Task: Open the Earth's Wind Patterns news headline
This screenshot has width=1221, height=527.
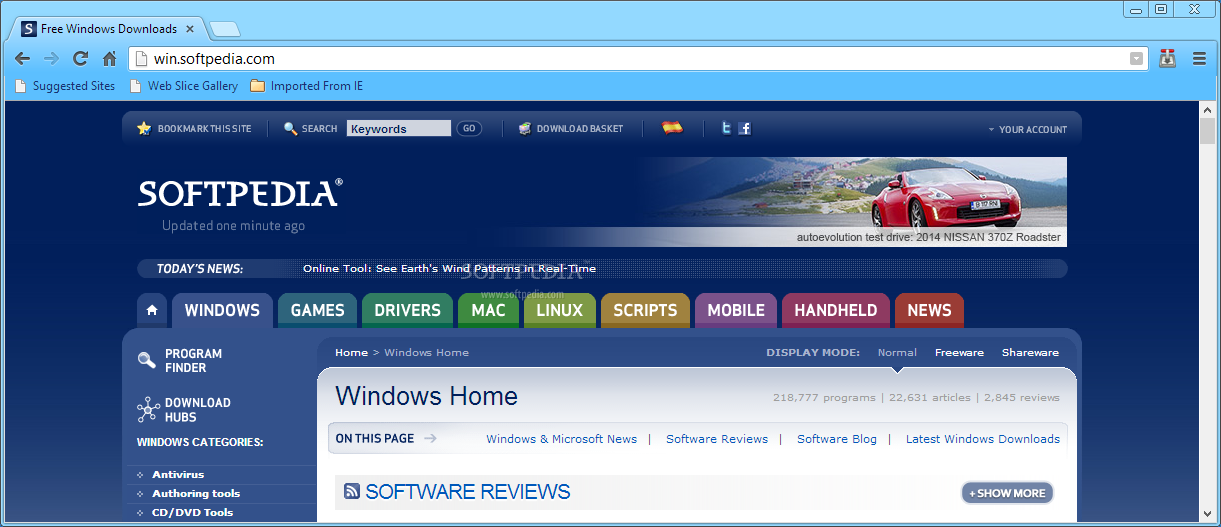Action: click(x=449, y=268)
